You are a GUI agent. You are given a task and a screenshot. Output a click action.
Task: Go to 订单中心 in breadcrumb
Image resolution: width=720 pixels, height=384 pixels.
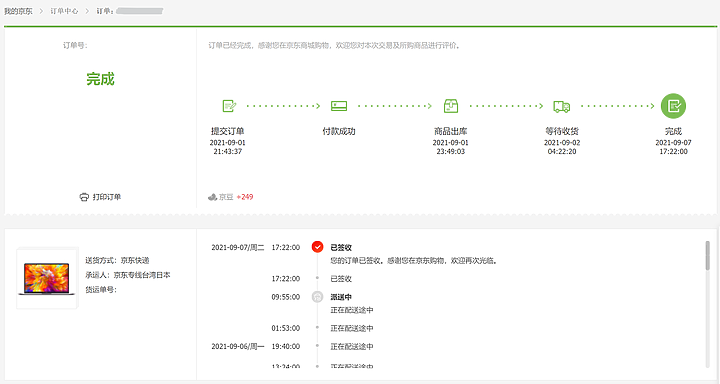[x=64, y=11]
